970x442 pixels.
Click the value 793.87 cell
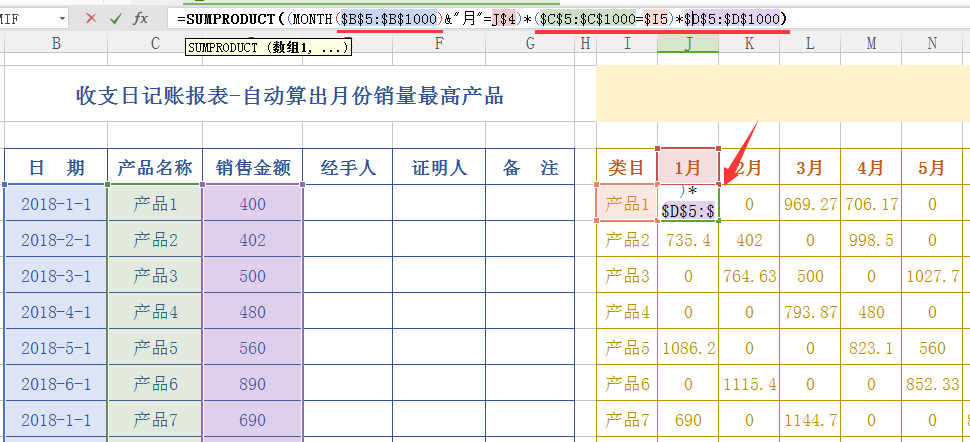tap(810, 311)
